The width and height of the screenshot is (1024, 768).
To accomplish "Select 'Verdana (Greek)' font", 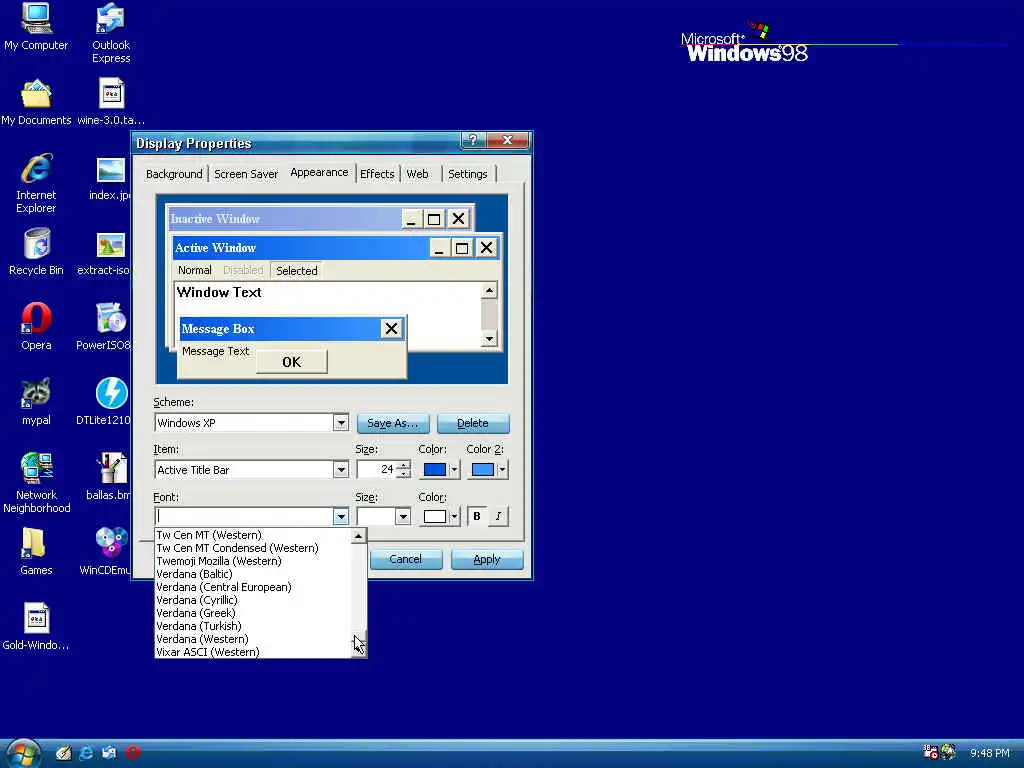I will (253, 613).
